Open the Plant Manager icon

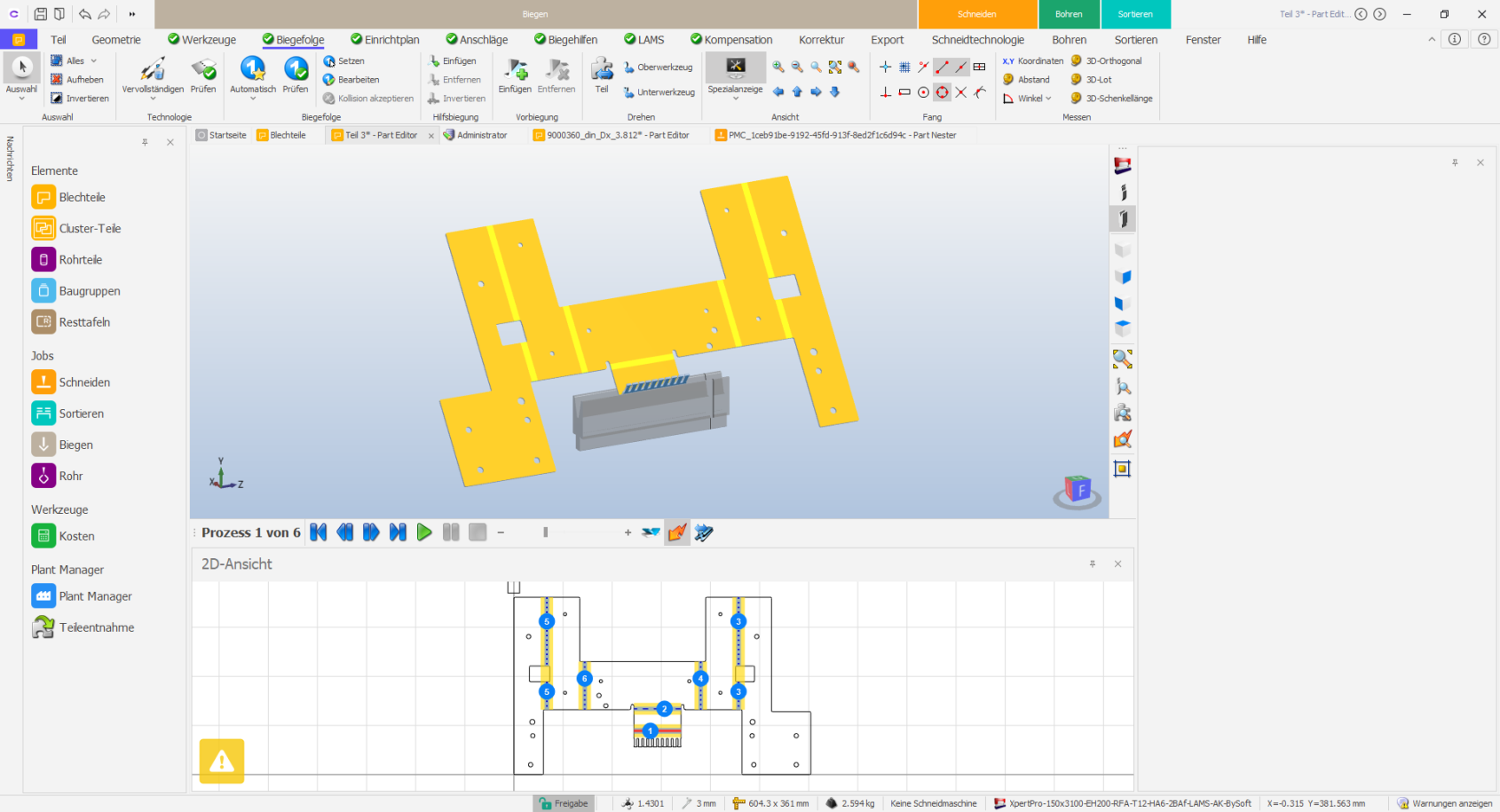click(43, 596)
